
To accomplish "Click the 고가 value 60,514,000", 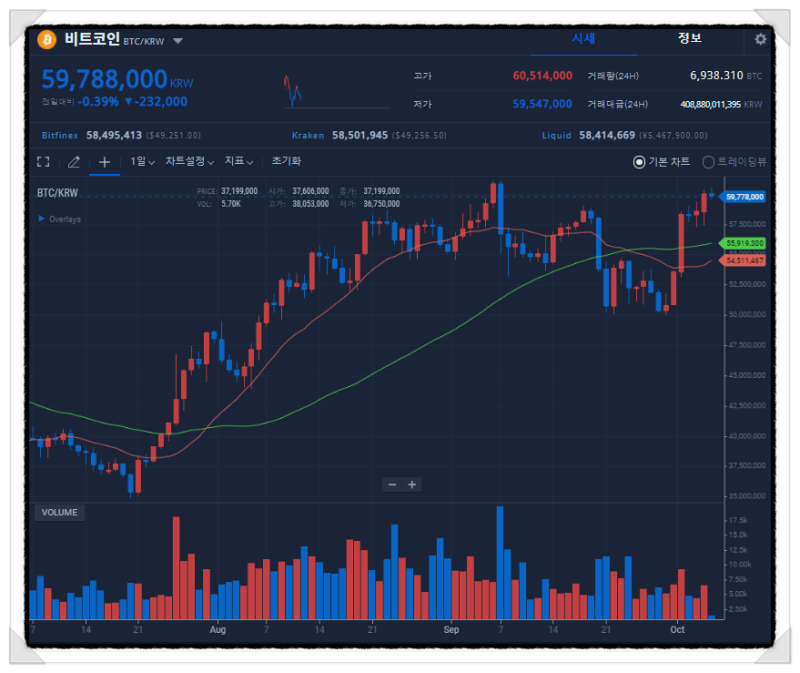I will [542, 76].
